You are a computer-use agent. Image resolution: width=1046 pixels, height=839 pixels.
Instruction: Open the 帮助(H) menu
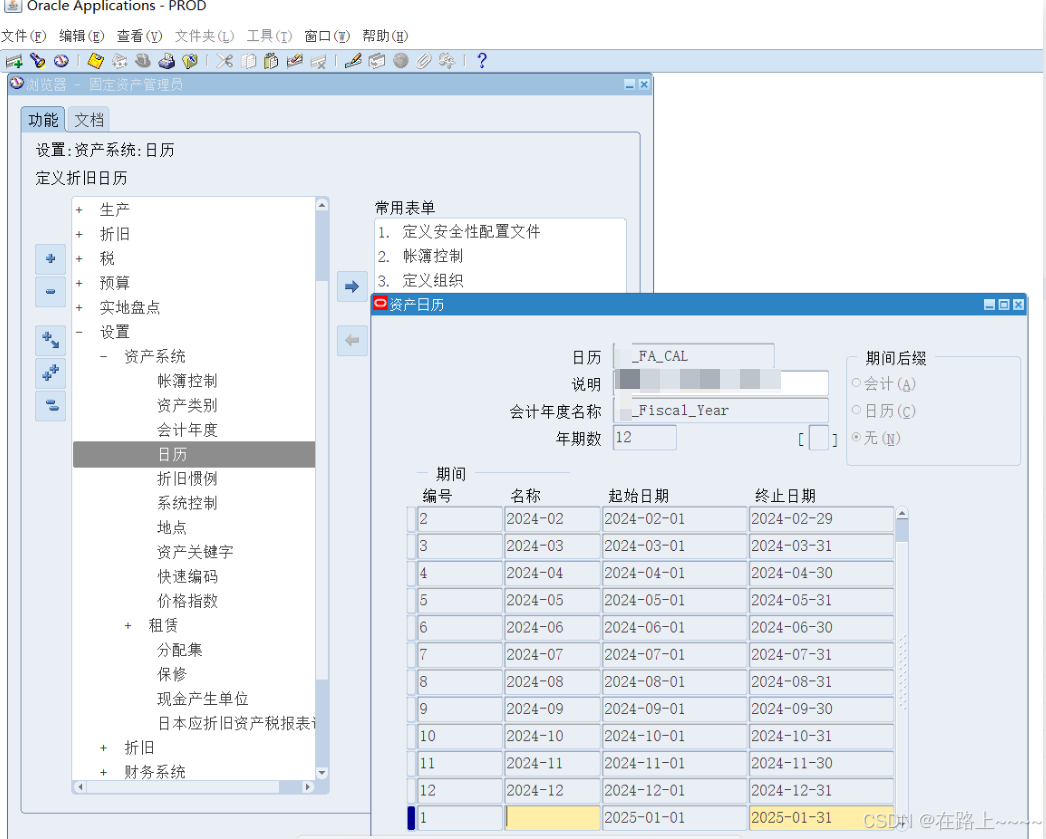click(385, 36)
